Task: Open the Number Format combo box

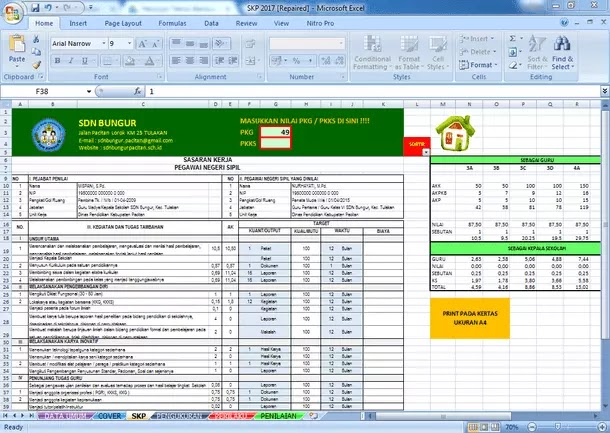Action: (x=307, y=43)
